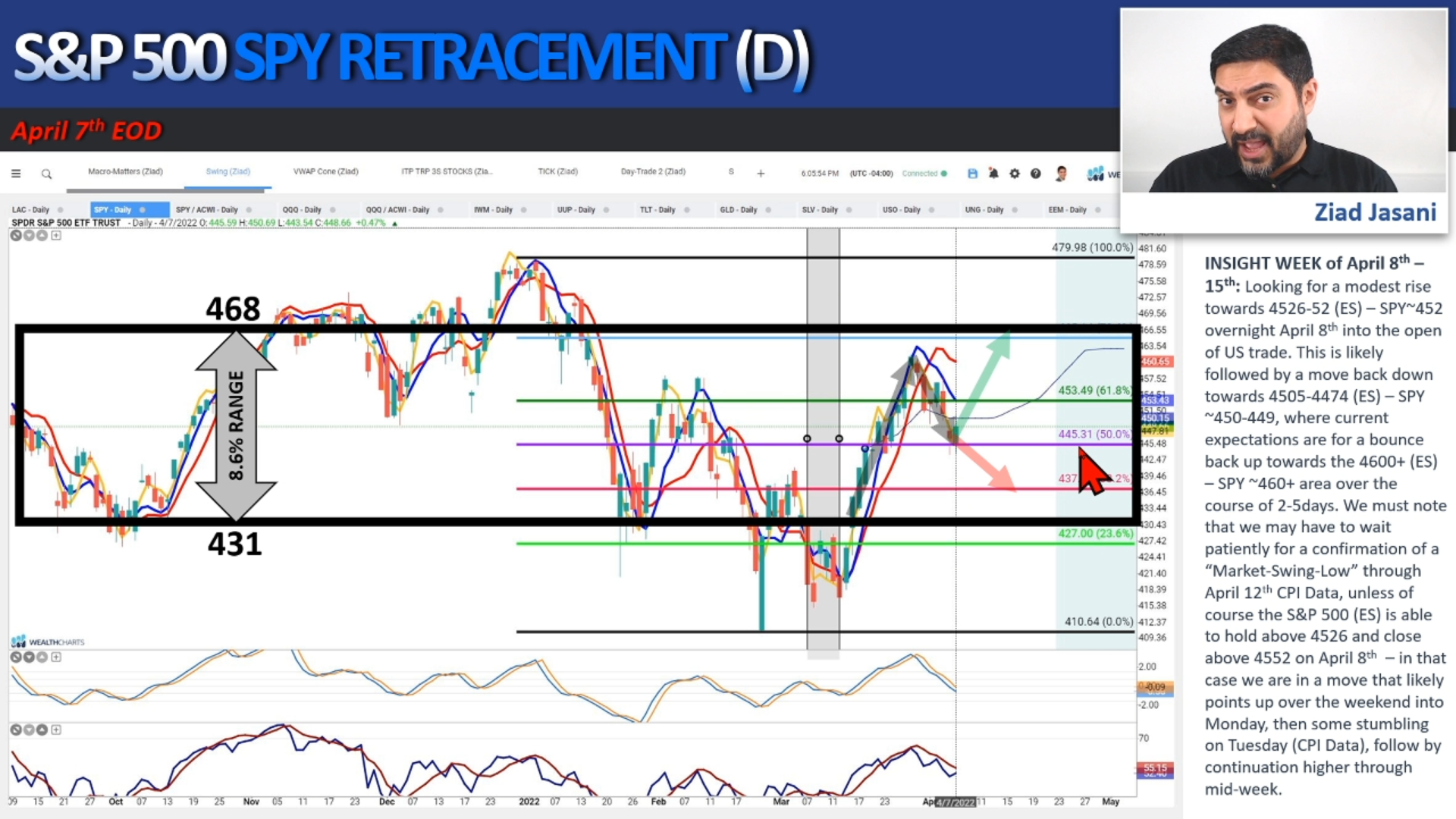Toggle the dot beside UUP - Daily

tap(606, 210)
